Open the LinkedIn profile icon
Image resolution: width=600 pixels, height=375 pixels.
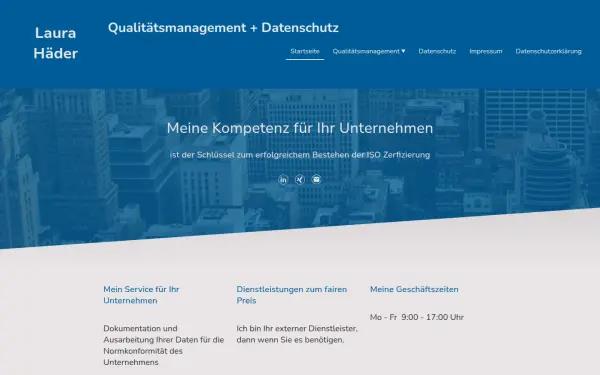[x=283, y=179]
